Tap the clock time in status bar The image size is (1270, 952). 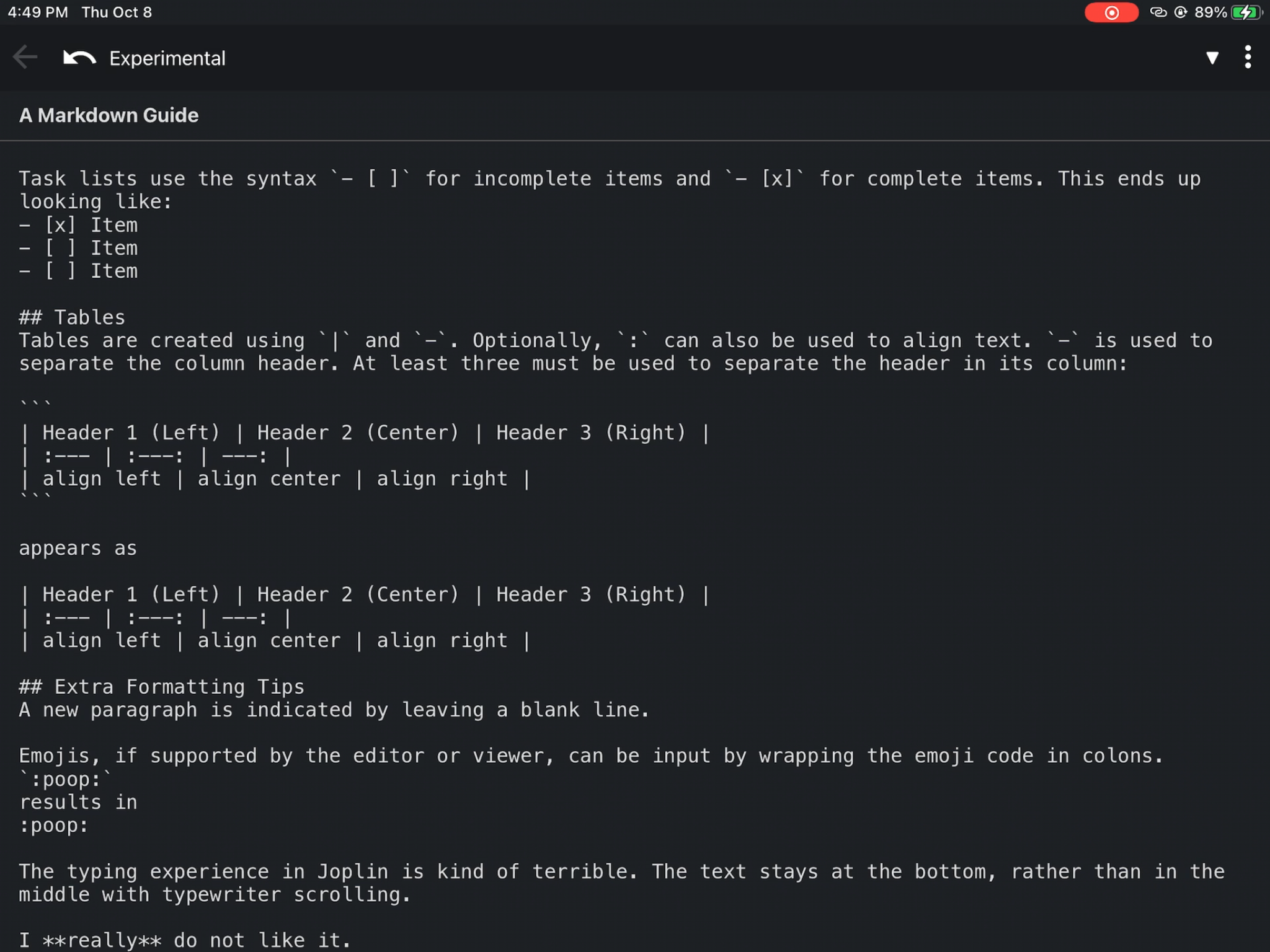tap(38, 12)
